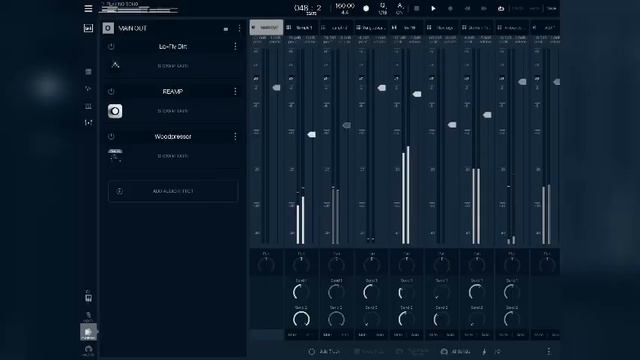Click the headphone-shaped icon at sidebar bottom

(x=88, y=350)
